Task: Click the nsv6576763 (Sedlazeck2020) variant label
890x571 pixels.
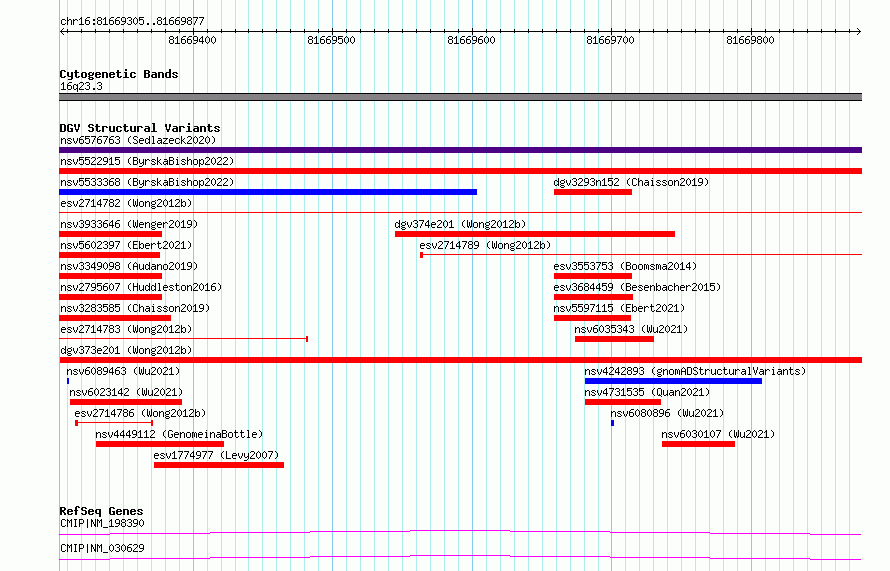Action: coord(138,140)
